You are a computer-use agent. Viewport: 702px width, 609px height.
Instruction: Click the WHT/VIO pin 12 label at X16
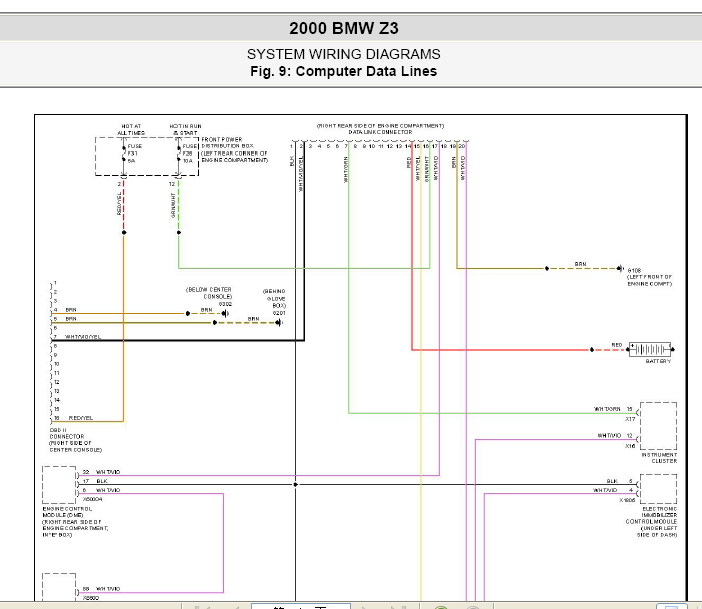[x=615, y=435]
